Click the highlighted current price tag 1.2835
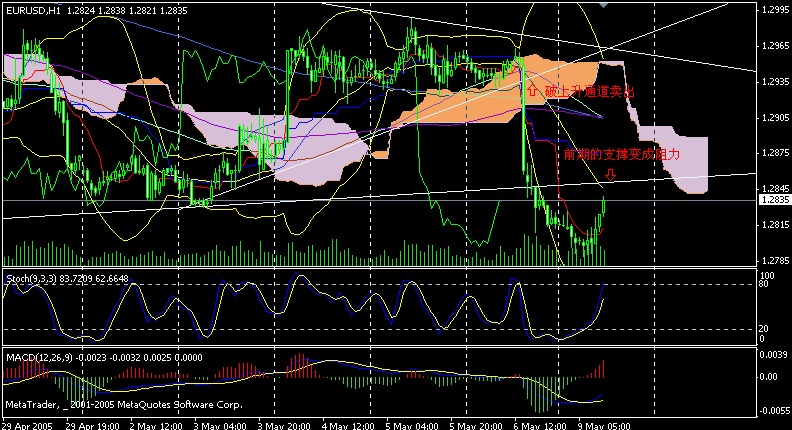 pyautogui.click(x=775, y=200)
